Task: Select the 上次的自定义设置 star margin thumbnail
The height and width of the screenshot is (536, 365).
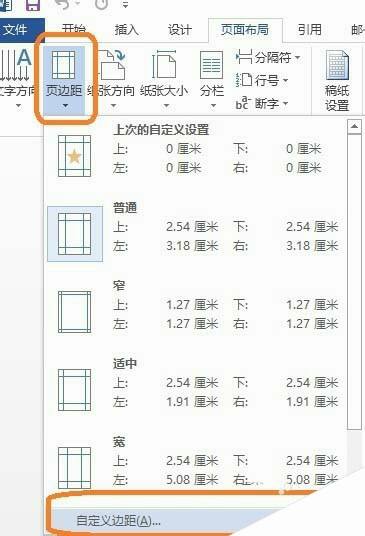Action: point(74,156)
